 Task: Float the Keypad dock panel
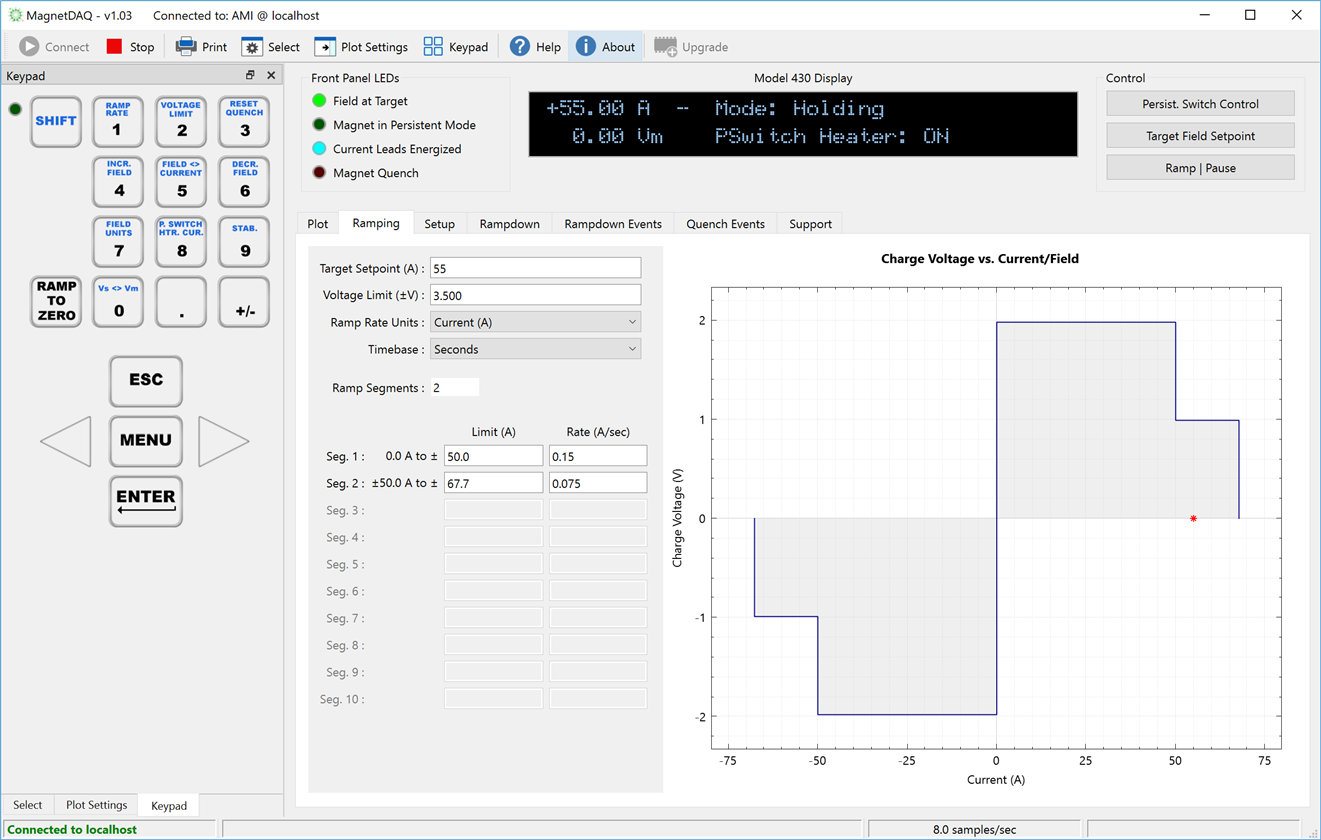pos(250,75)
